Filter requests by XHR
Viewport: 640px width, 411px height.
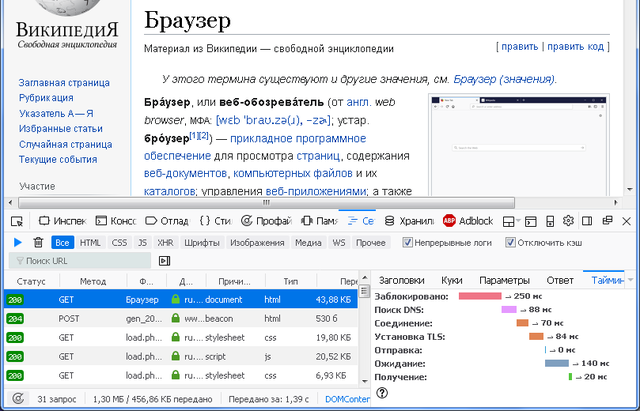(165, 242)
